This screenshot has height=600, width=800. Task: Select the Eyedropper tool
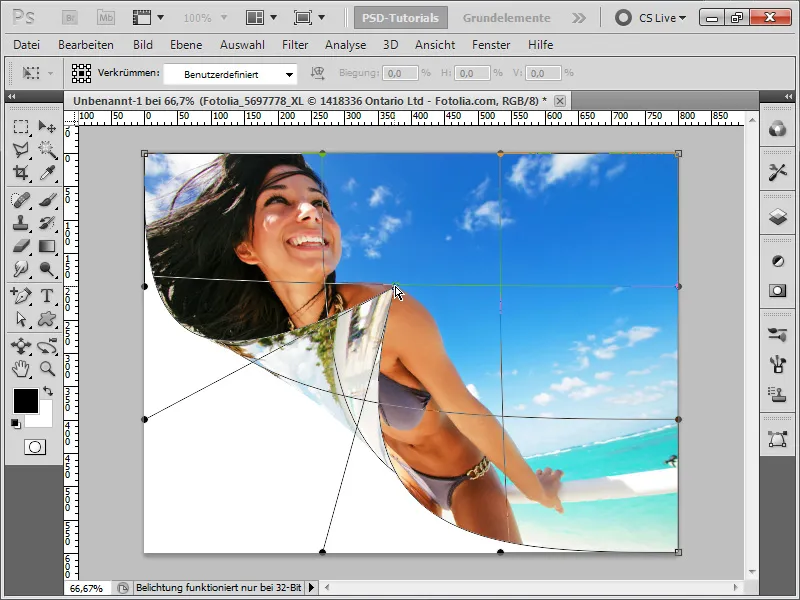[46, 173]
